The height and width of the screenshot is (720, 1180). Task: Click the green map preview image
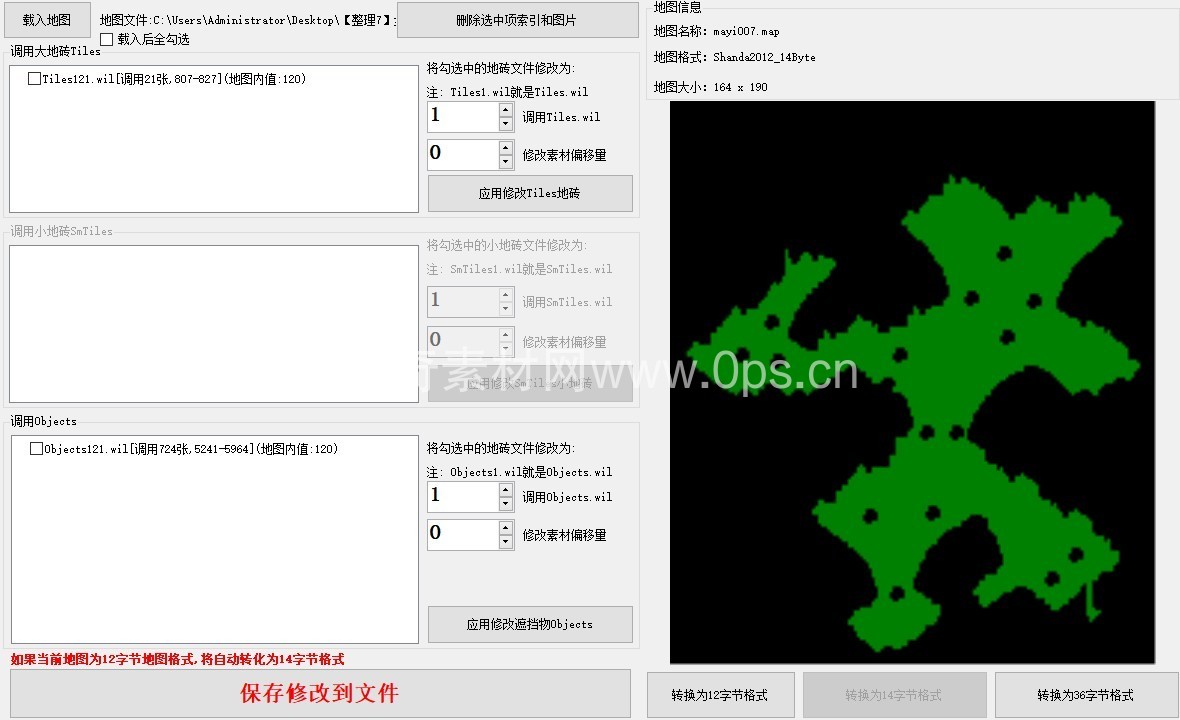pyautogui.click(x=912, y=382)
